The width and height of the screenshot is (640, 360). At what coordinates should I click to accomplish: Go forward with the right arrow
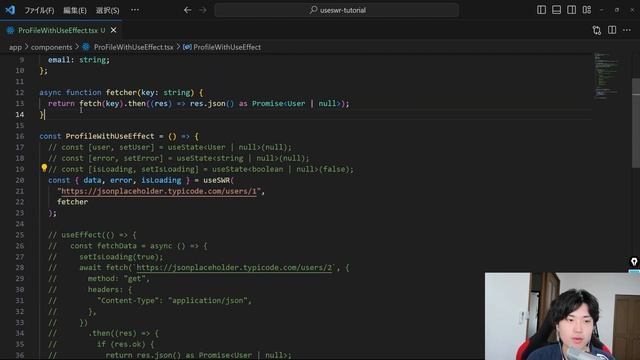click(203, 10)
